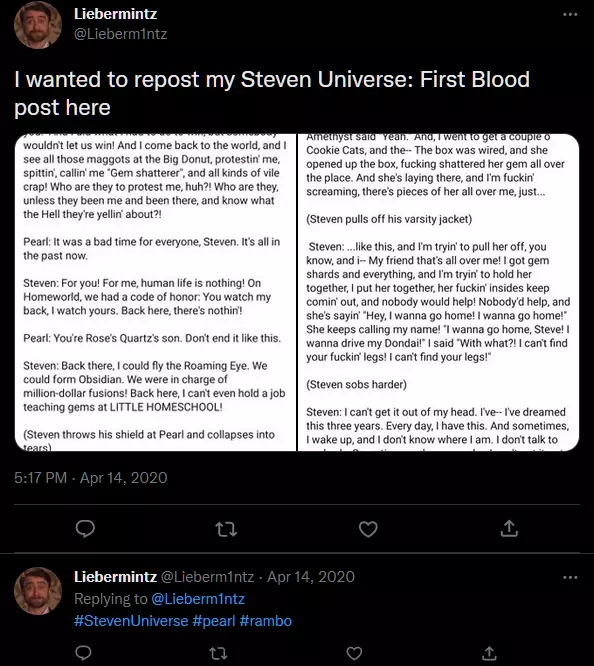The height and width of the screenshot is (666, 594).
Task: Like the hashtag reply tweet
Action: coord(354,653)
